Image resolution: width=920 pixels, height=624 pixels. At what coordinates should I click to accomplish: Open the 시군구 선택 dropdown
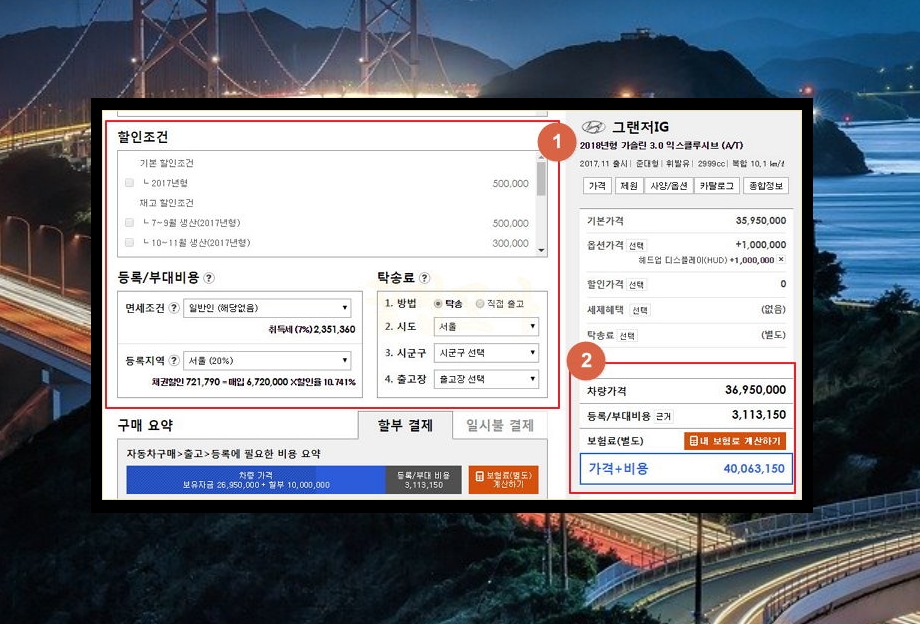click(486, 353)
